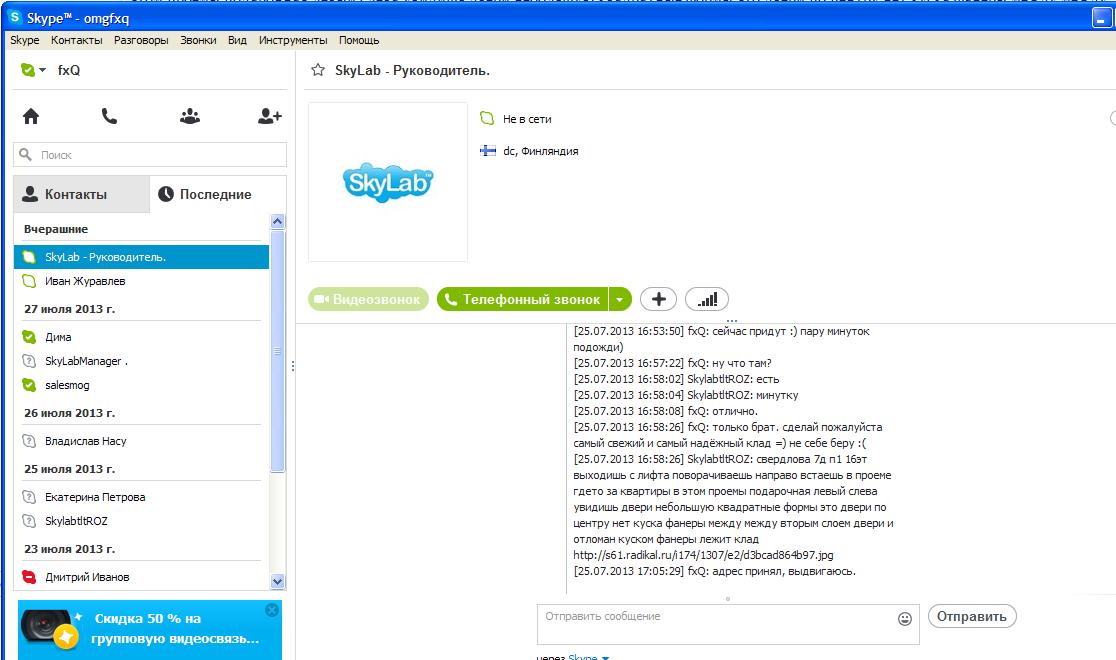Open chat with Владислав Насу
This screenshot has width=1116, height=660.
tap(141, 441)
